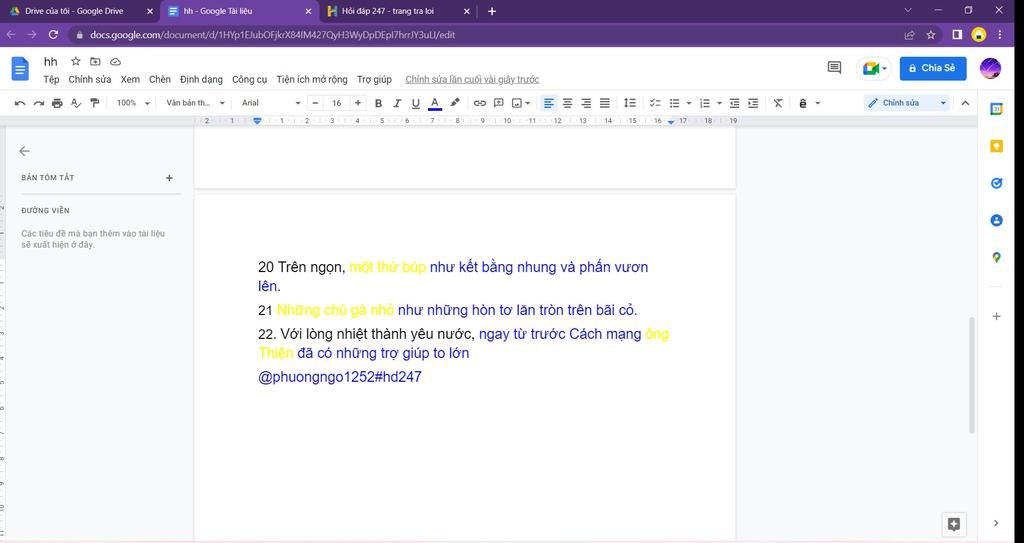The height and width of the screenshot is (543, 1024).
Task: Justify the paragraph text
Action: tap(605, 103)
